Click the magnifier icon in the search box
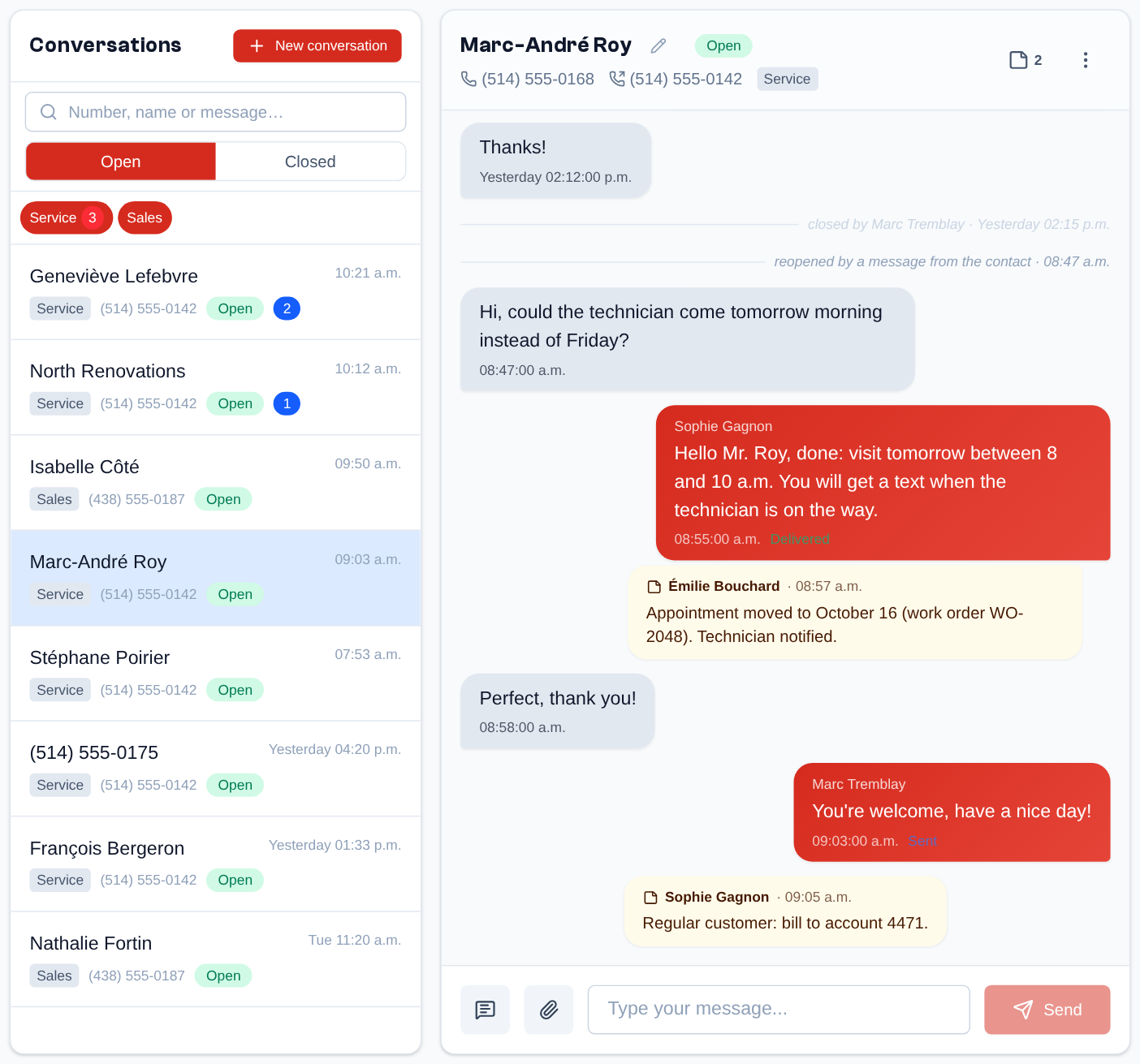Screen dimensions: 1140x1064 49,112
